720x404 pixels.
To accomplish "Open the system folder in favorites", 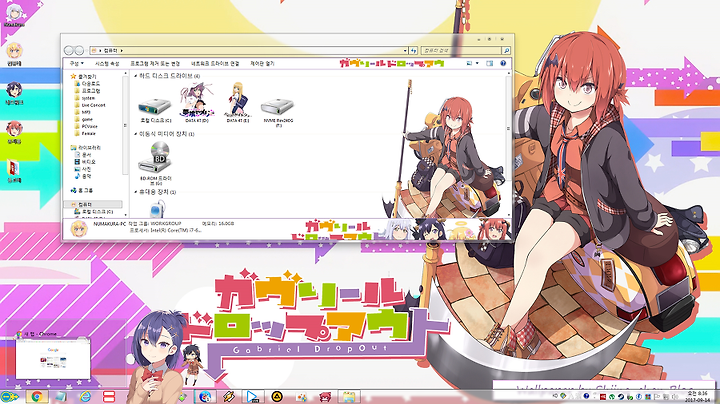I will 84,98.
